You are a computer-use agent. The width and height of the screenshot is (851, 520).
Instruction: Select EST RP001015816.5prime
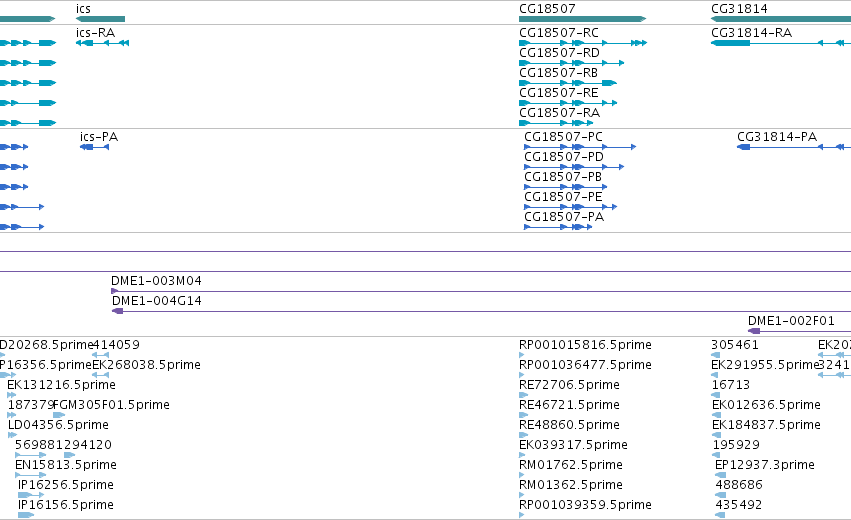tap(585, 345)
